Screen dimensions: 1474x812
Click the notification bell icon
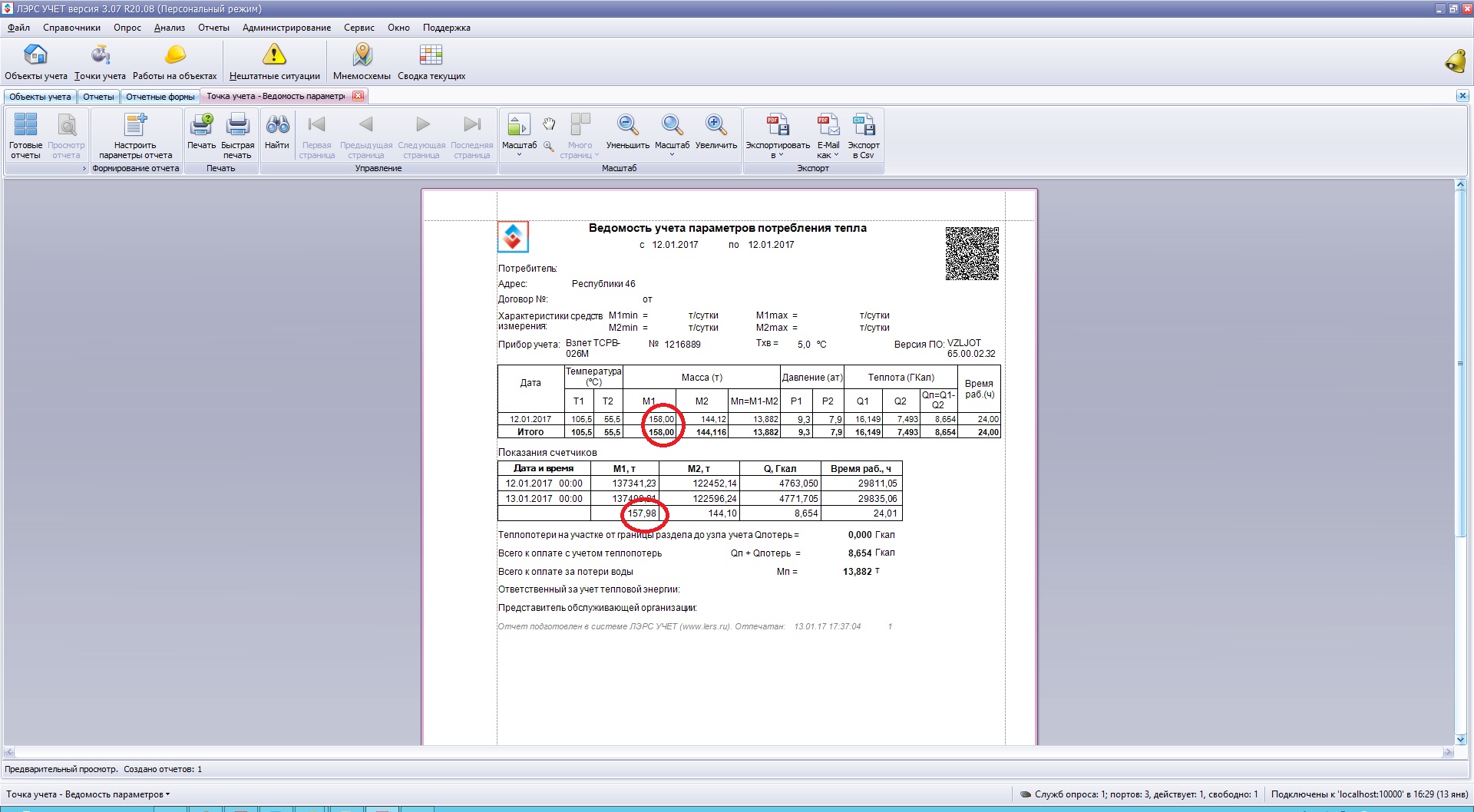(x=1455, y=61)
